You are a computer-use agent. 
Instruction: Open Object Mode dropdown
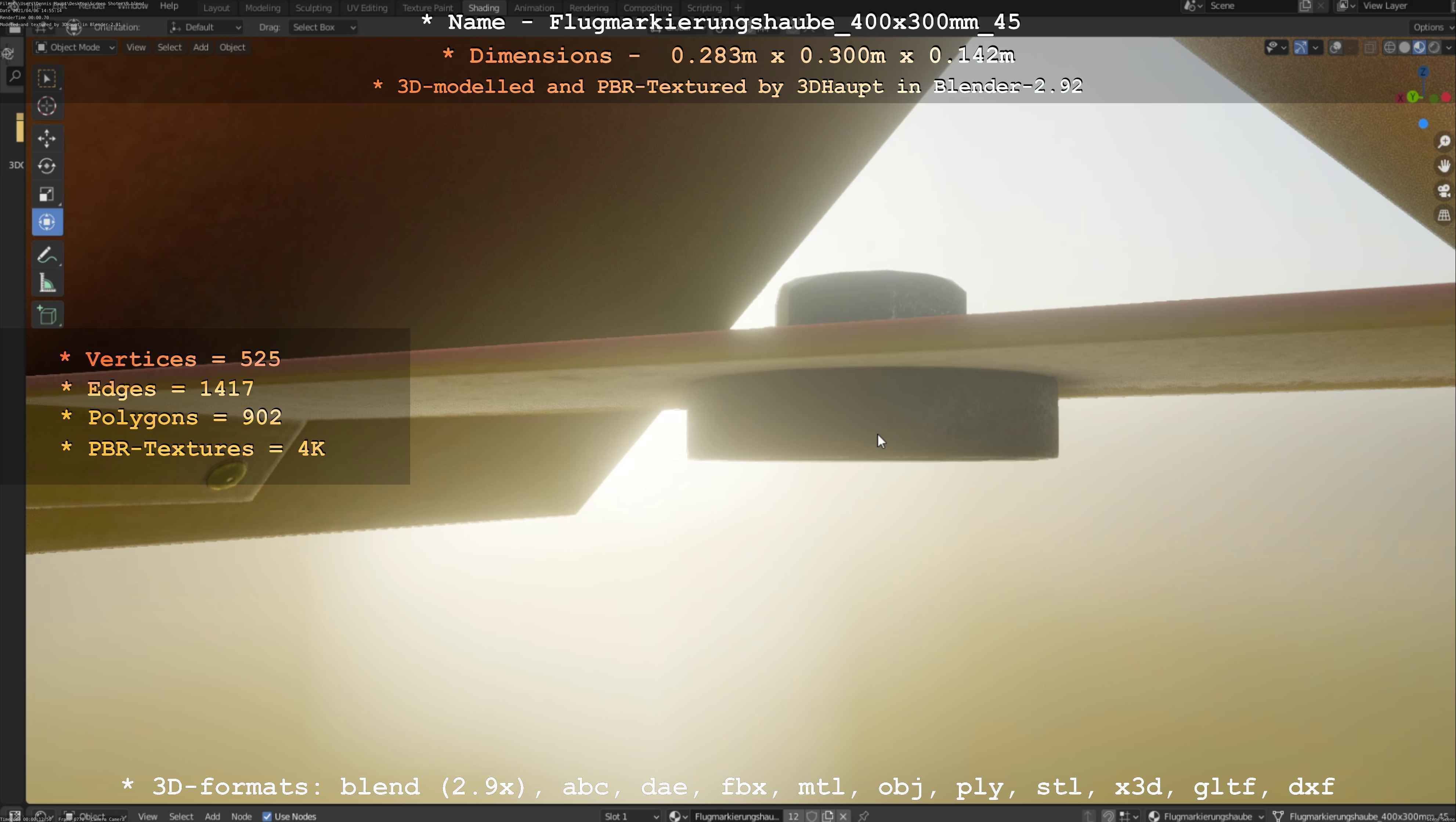coord(75,47)
